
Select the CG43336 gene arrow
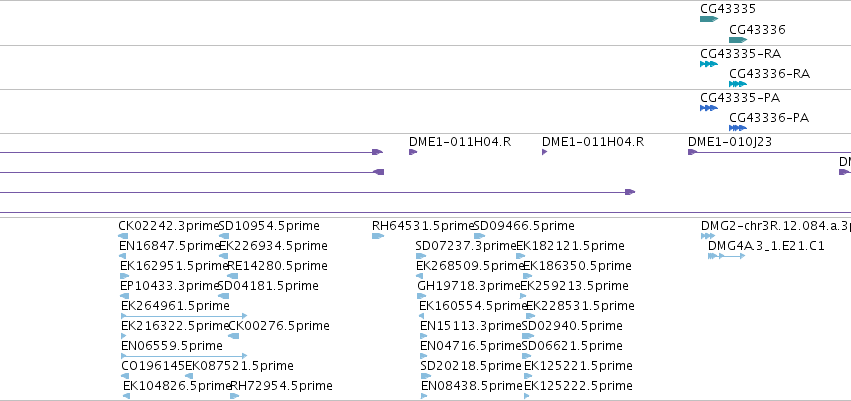coord(738,40)
